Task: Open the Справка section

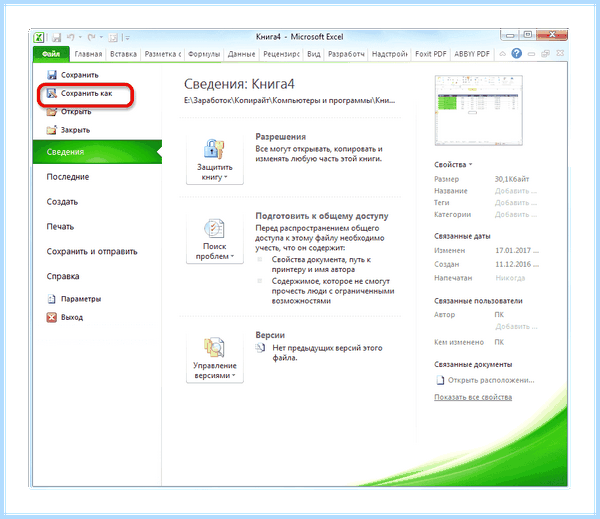Action: point(63,276)
